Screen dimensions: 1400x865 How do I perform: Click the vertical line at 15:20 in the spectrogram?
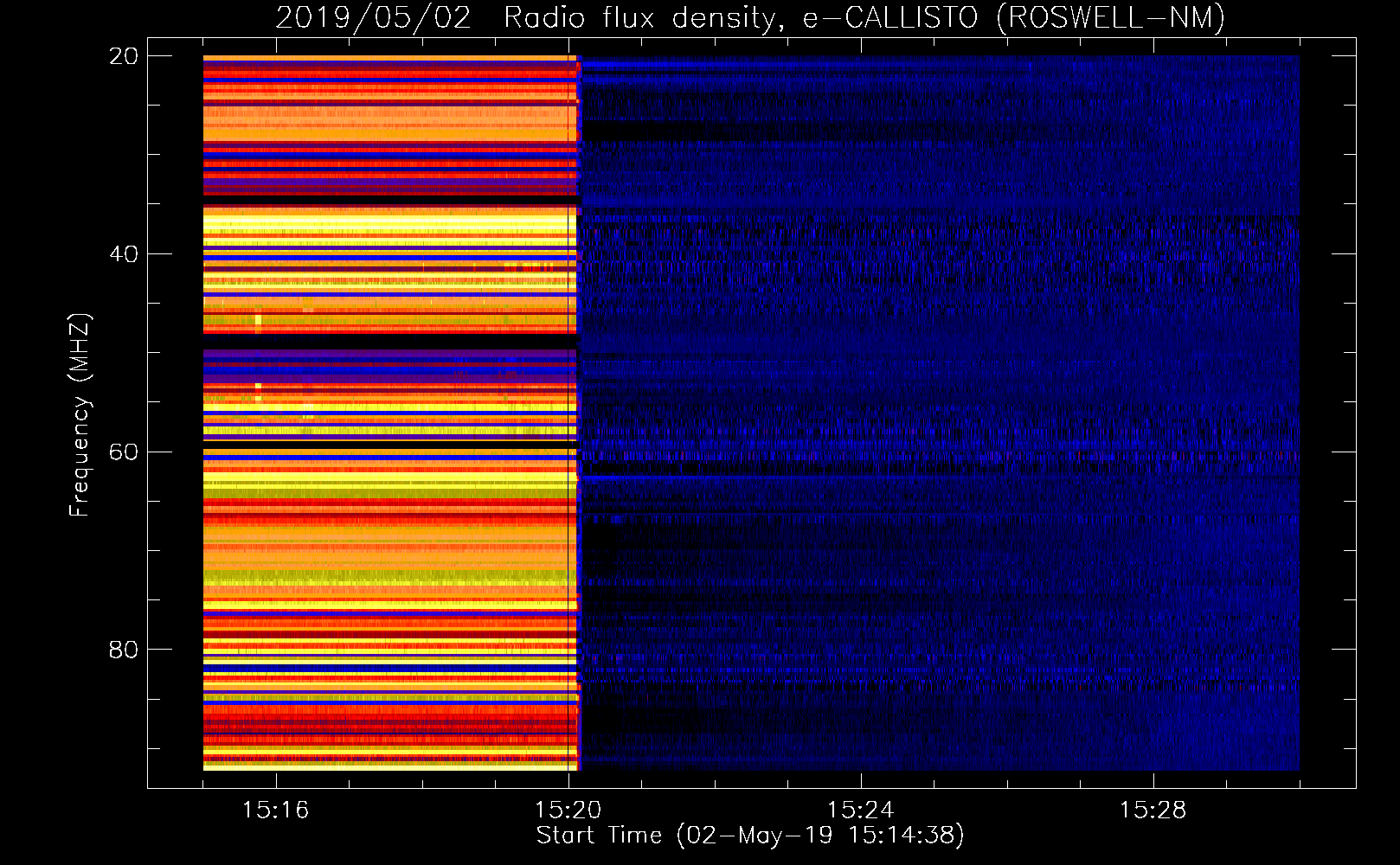tap(568, 413)
